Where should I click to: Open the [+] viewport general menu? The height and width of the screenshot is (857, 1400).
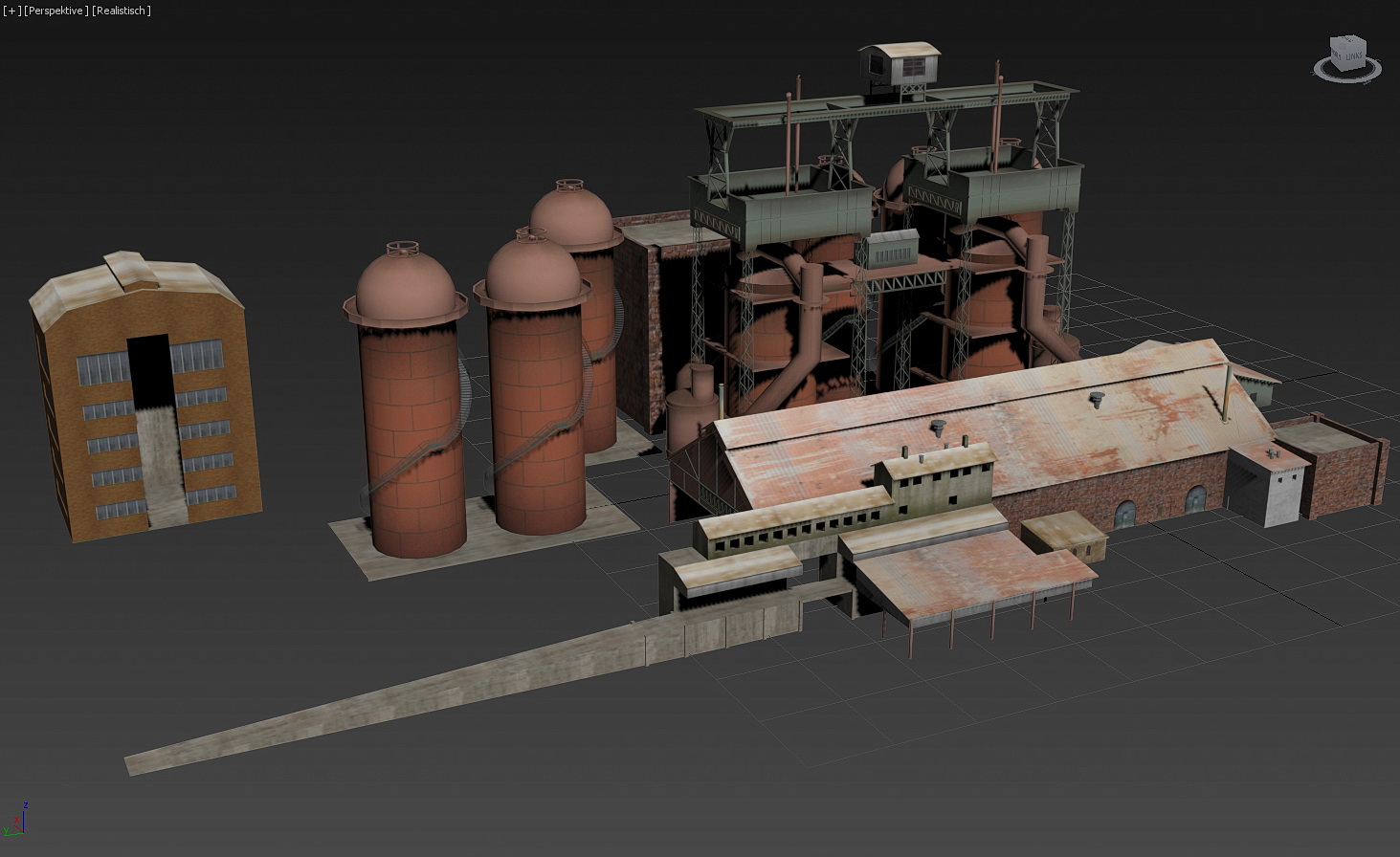coord(11,11)
